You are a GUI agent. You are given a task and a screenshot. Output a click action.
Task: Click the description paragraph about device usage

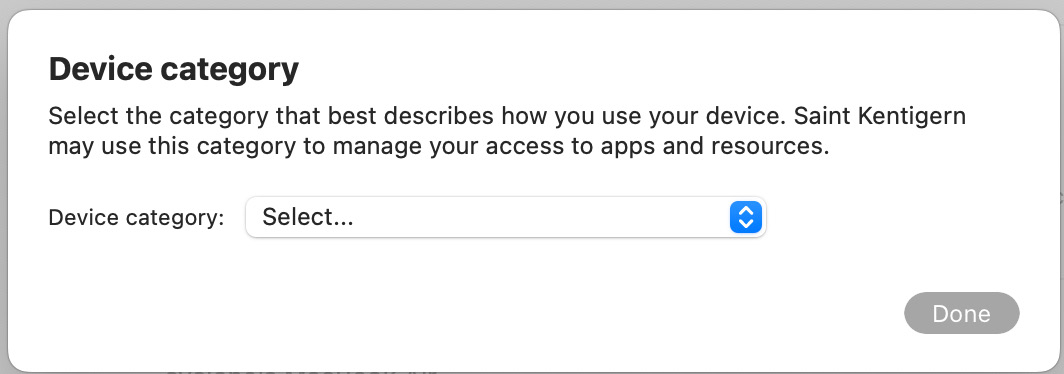(507, 131)
